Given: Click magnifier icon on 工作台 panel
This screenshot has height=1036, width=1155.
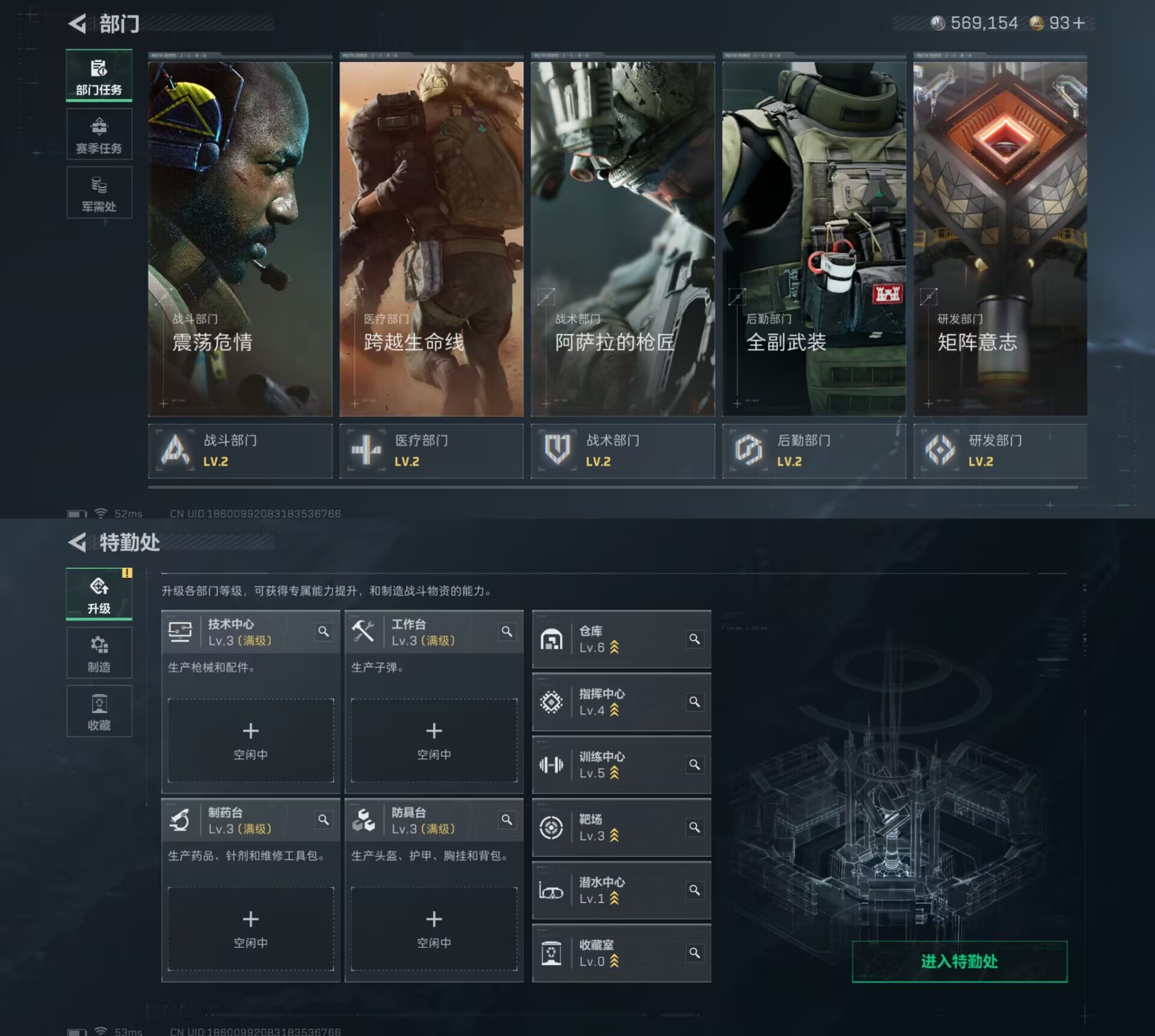Looking at the screenshot, I should pyautogui.click(x=507, y=631).
